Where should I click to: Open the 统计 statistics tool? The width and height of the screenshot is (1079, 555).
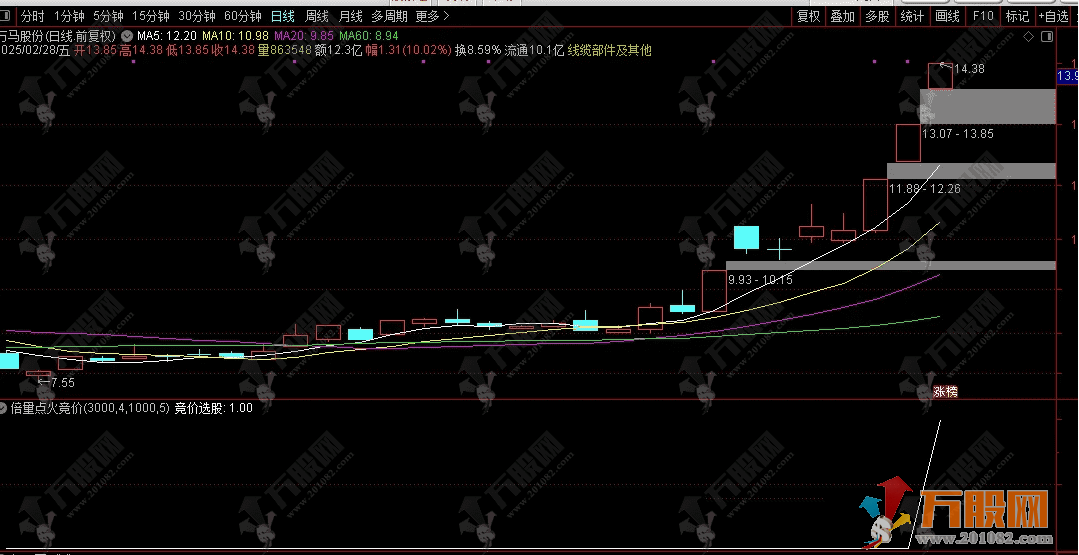tap(912, 16)
